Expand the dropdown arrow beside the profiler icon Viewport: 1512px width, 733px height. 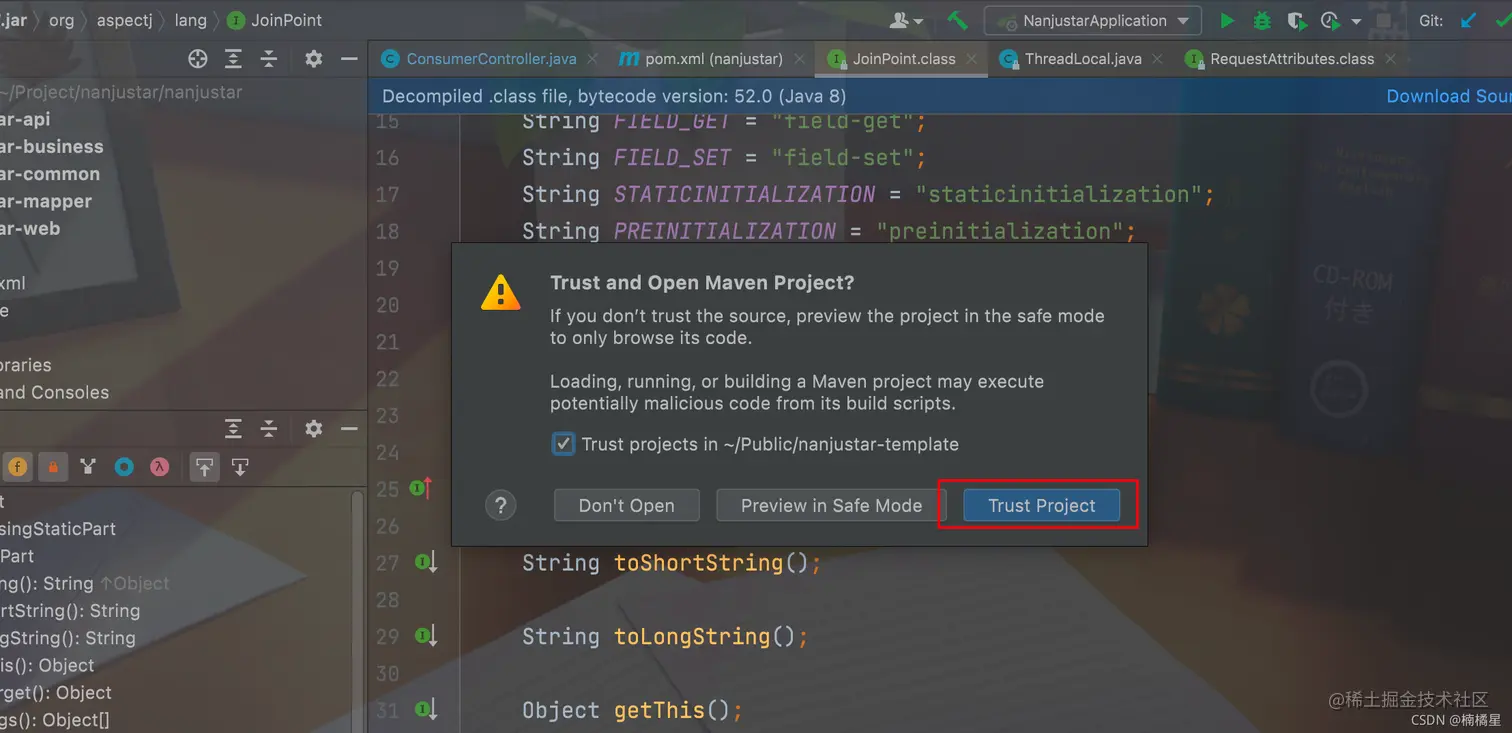[x=1356, y=21]
